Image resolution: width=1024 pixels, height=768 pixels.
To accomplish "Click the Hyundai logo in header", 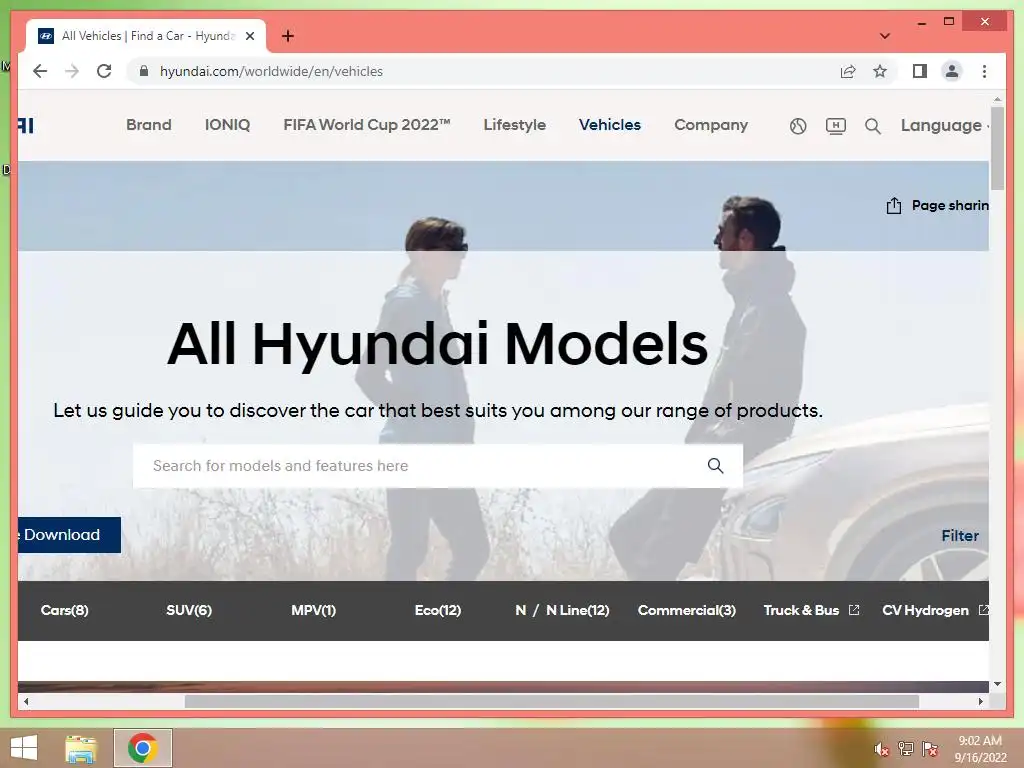I will (x=25, y=125).
